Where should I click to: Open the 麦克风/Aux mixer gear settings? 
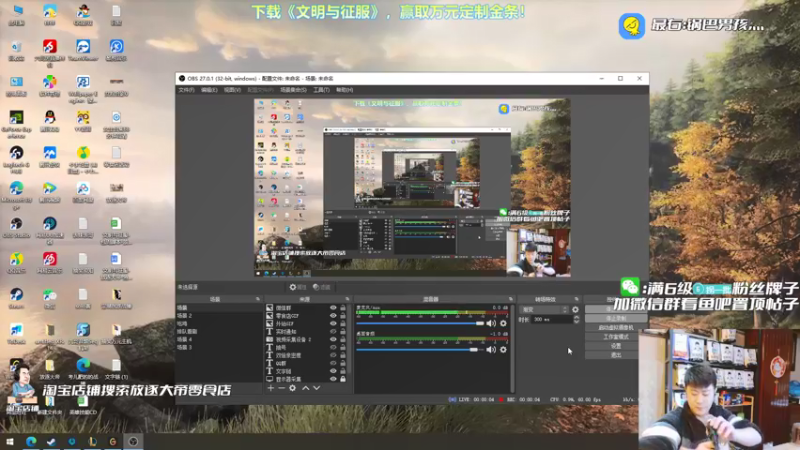(503, 323)
